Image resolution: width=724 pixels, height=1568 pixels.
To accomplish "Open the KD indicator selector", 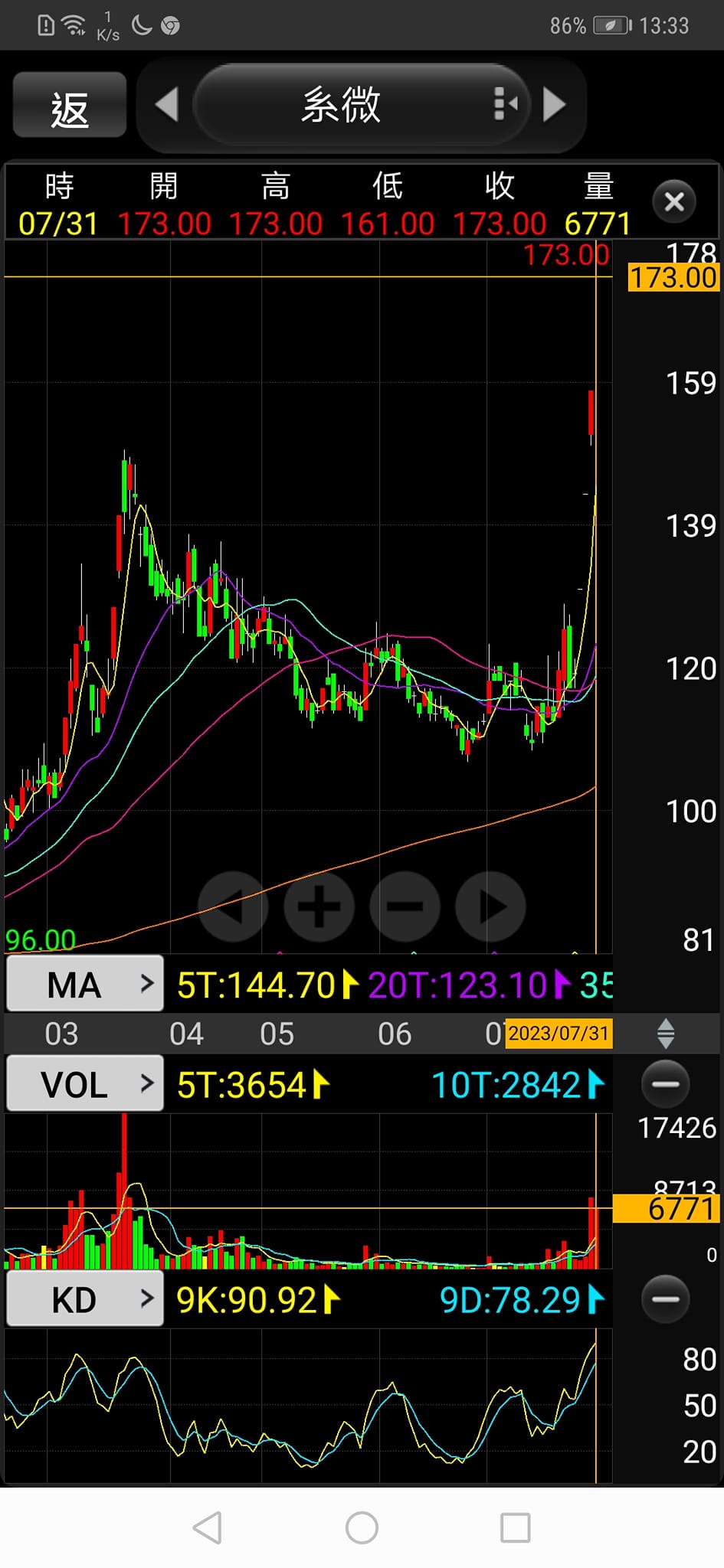I will click(x=85, y=1299).
